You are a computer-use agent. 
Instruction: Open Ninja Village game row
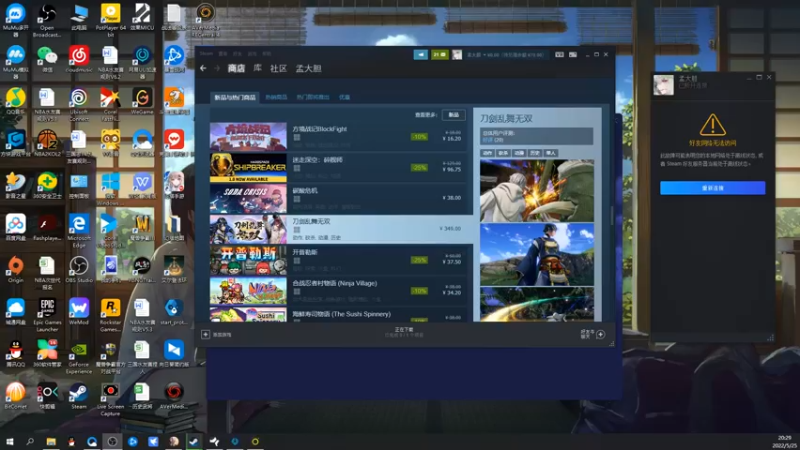pyautogui.click(x=338, y=290)
